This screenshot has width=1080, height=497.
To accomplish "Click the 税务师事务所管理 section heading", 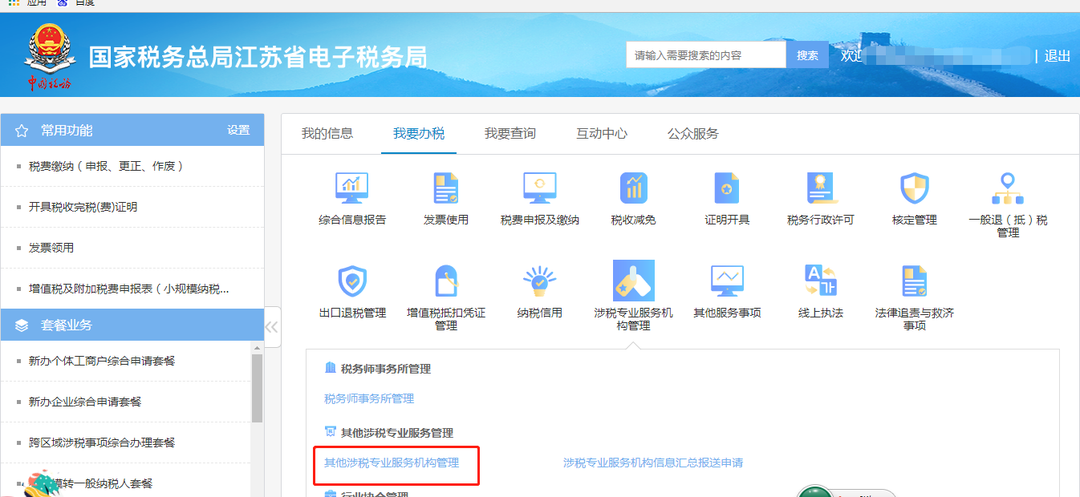I will click(386, 369).
